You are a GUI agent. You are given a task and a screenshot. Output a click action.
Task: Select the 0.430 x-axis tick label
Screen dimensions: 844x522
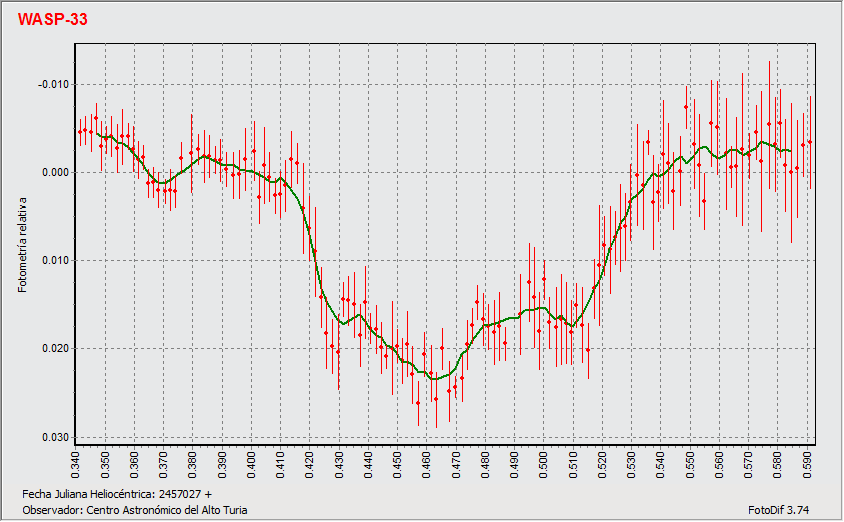tap(340, 464)
